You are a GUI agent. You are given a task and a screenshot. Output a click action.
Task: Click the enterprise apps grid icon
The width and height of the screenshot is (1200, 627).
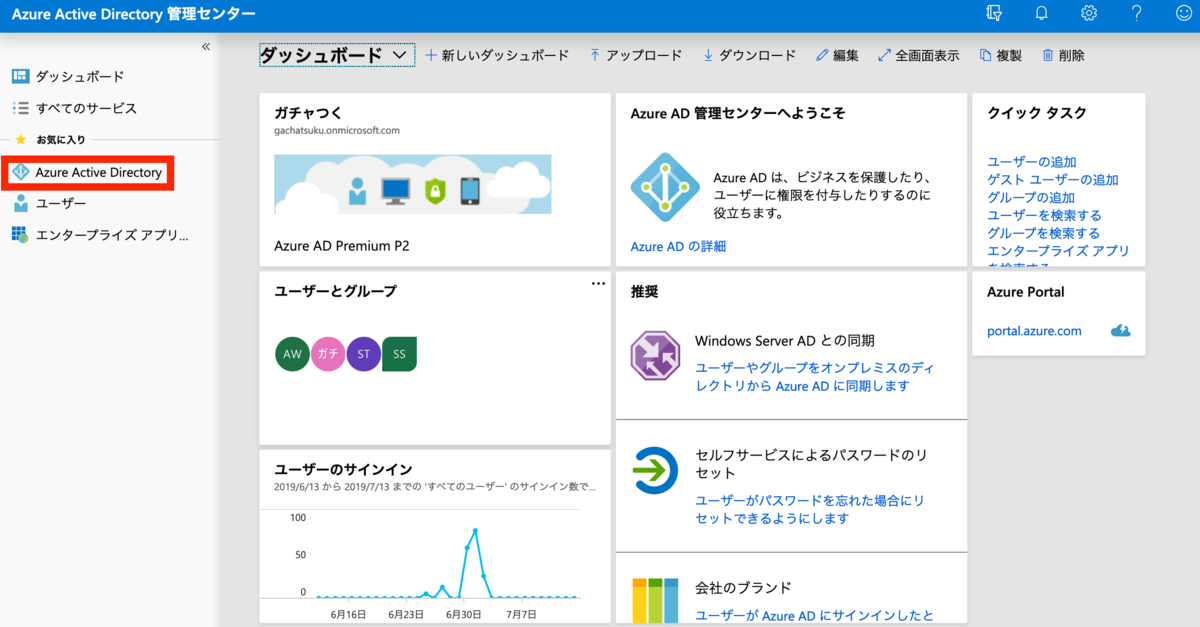coord(20,235)
